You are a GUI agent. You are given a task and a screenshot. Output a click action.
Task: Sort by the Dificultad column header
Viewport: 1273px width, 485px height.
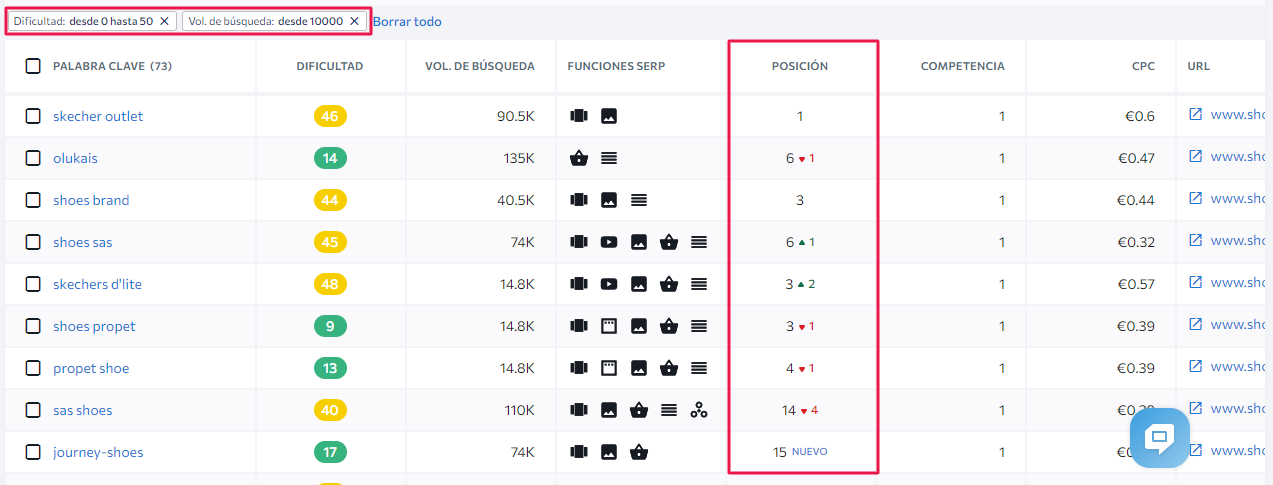tap(330, 66)
